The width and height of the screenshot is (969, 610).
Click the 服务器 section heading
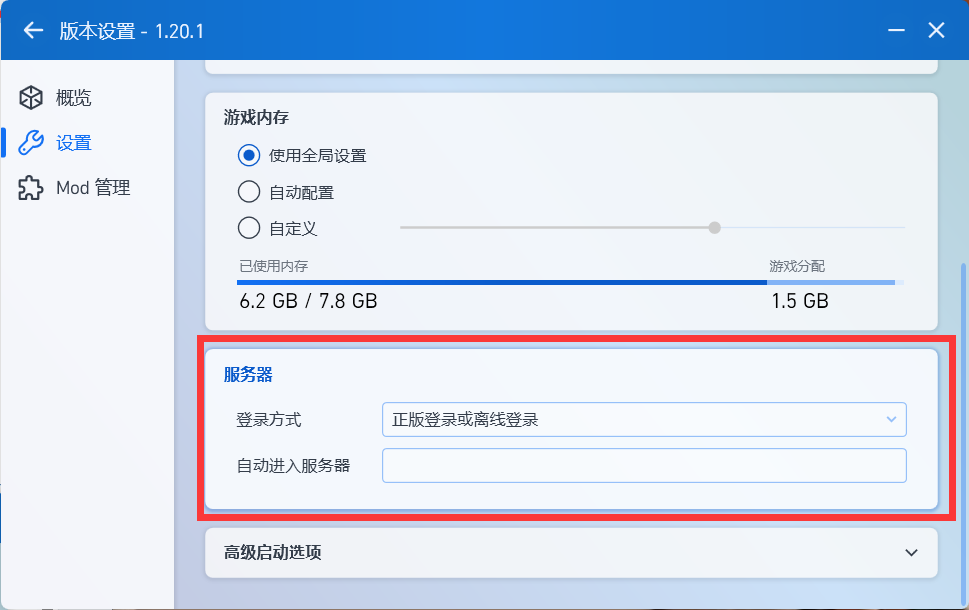point(248,375)
